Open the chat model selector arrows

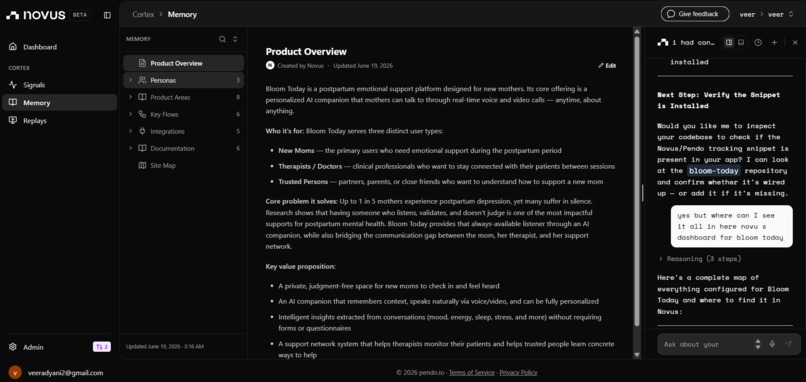758,344
